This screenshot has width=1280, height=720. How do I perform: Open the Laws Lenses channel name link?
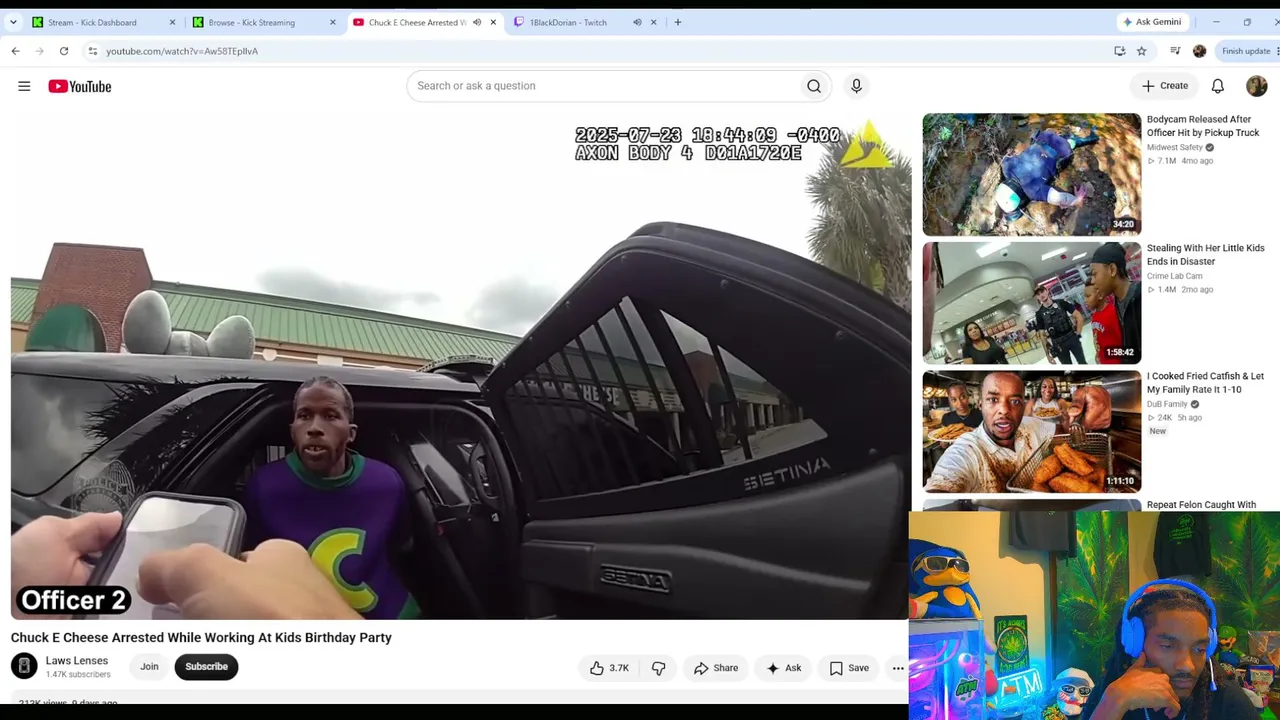click(x=77, y=661)
